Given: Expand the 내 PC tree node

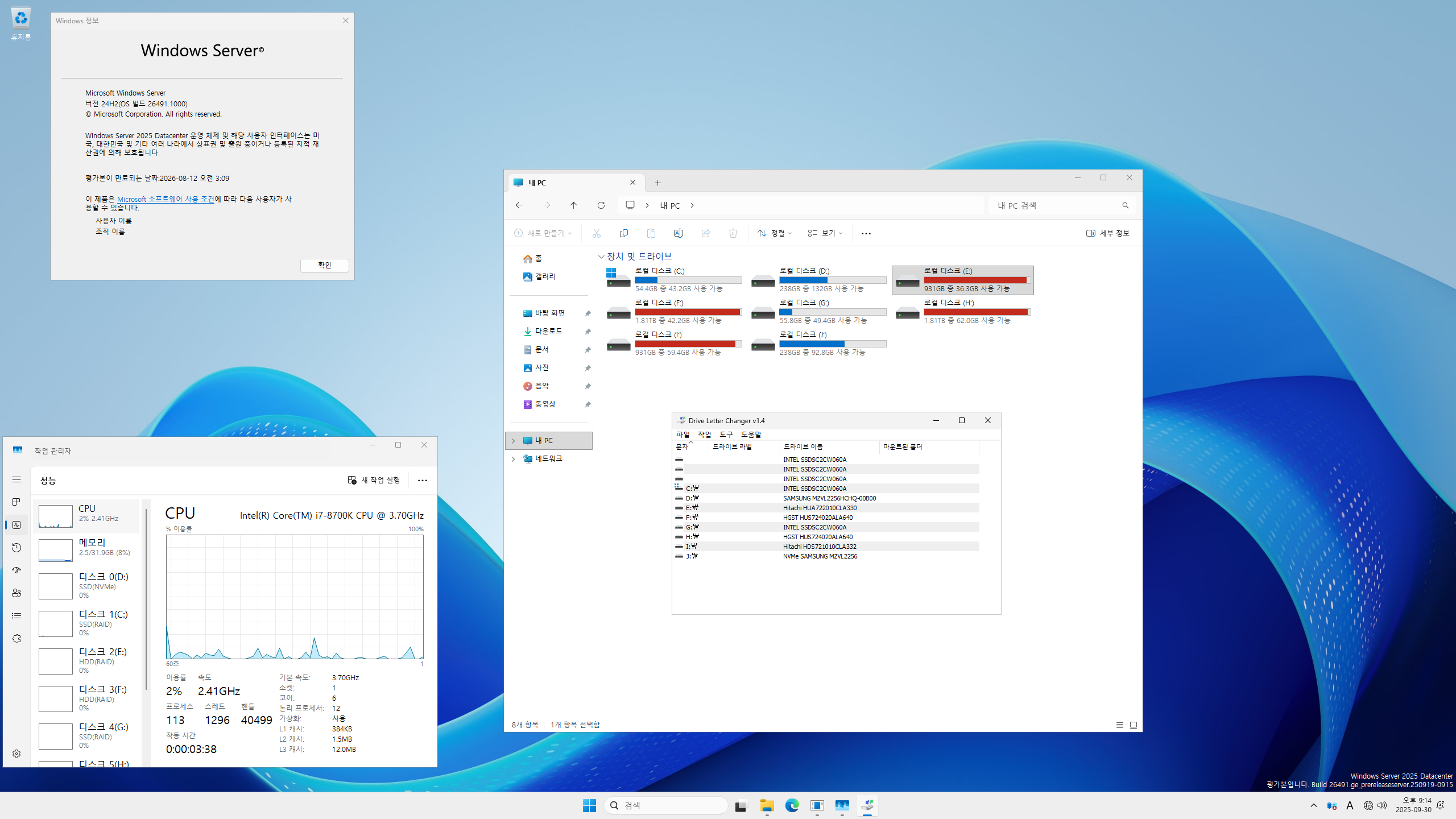Looking at the screenshot, I should pyautogui.click(x=513, y=441).
